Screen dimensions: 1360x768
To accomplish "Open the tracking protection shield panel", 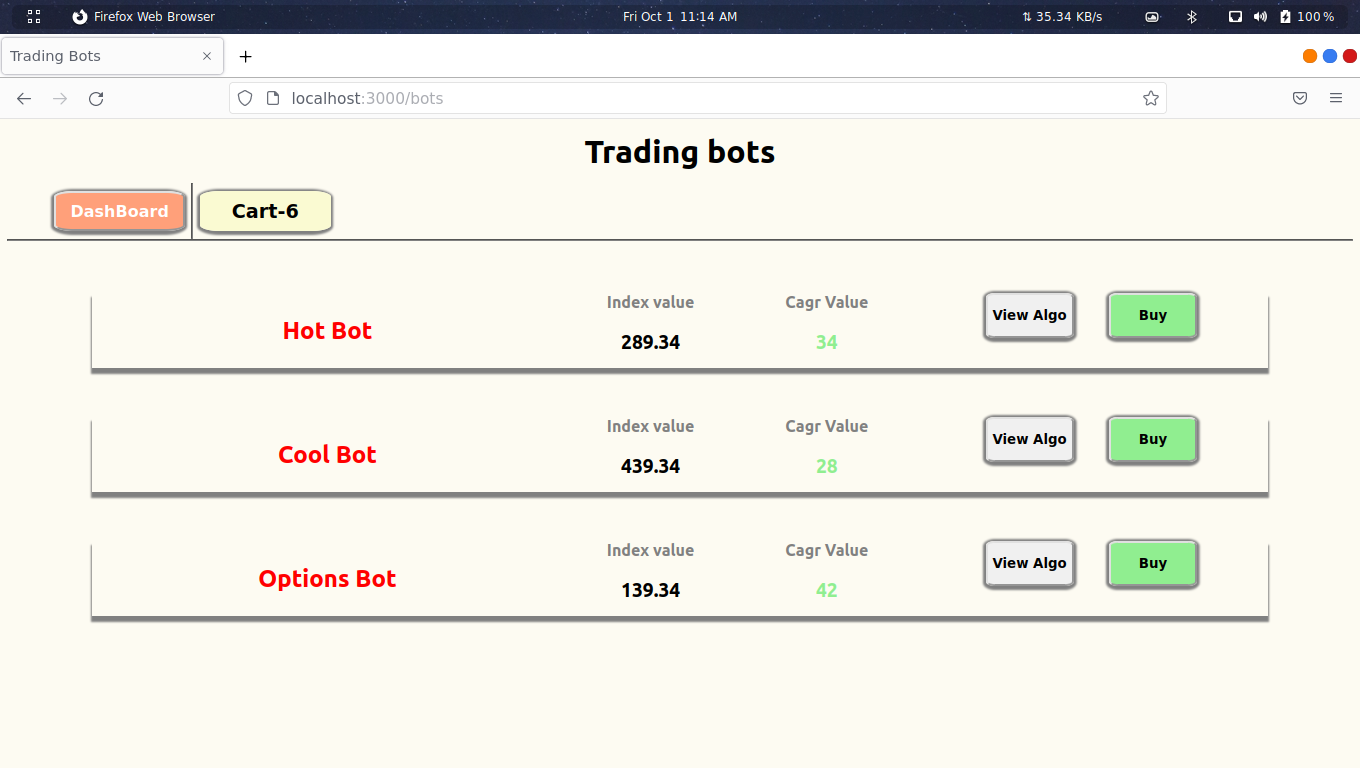I will [x=245, y=98].
